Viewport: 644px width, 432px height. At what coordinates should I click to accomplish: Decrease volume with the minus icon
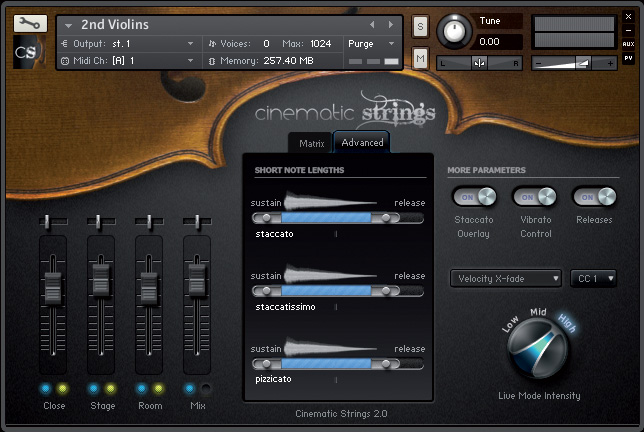[x=538, y=64]
